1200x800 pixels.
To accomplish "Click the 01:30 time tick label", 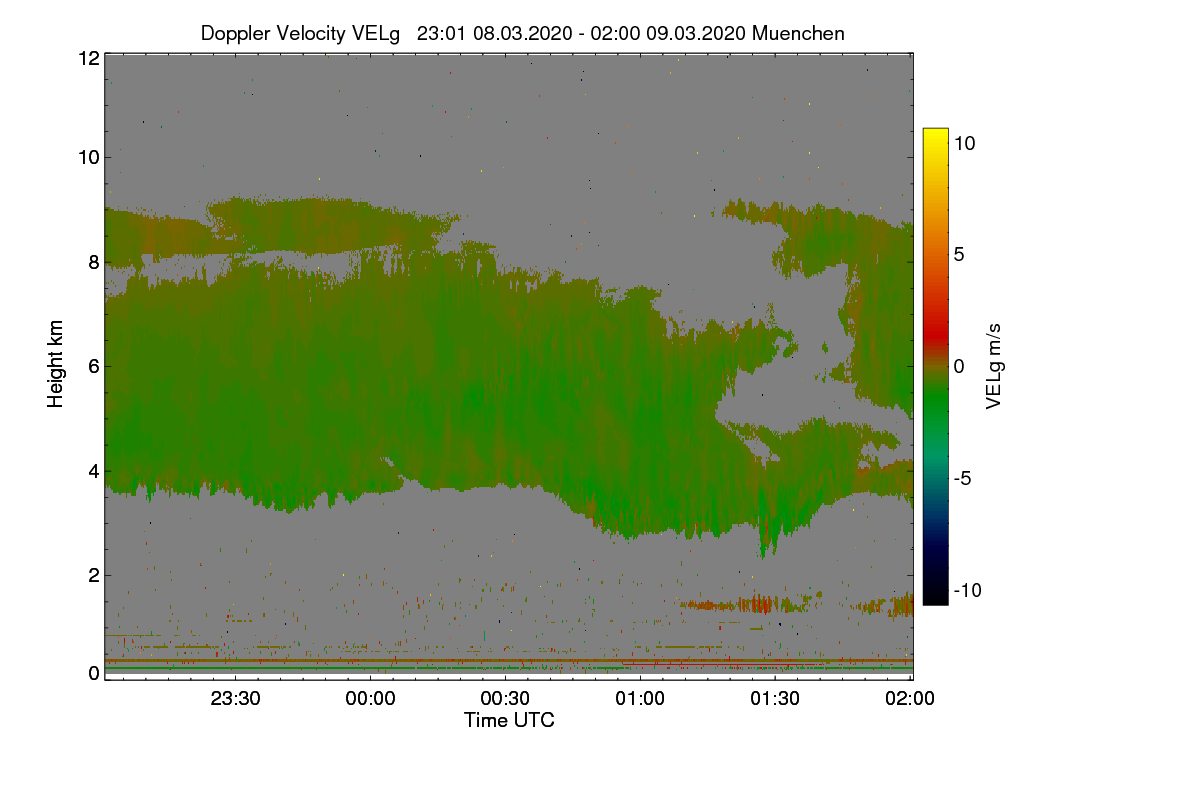I will pyautogui.click(x=775, y=698).
